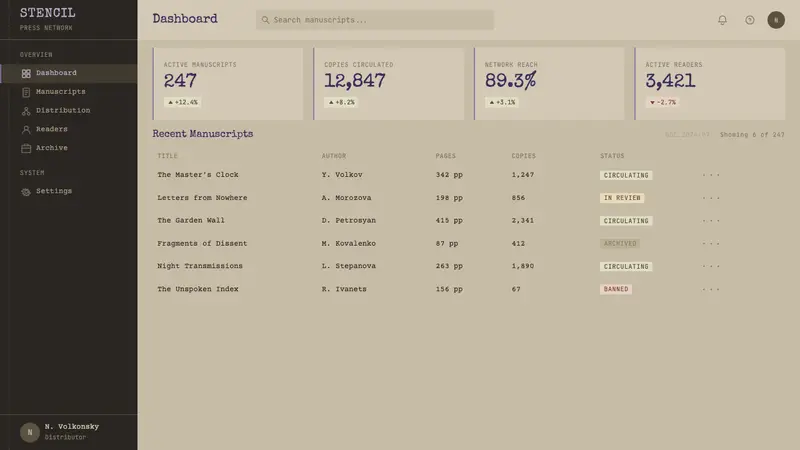Open Letters from Nowhere manuscript

(x=202, y=198)
